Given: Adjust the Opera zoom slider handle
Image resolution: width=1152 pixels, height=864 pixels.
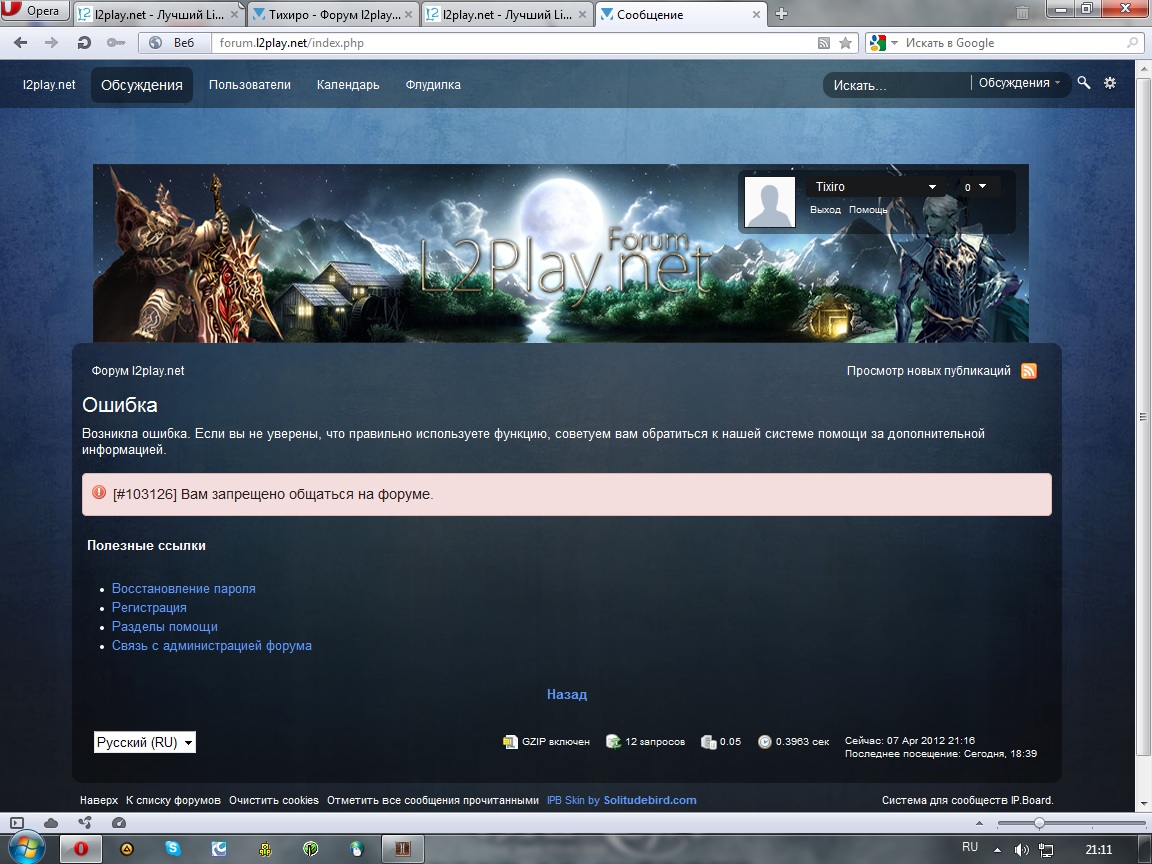Looking at the screenshot, I should (x=1039, y=823).
